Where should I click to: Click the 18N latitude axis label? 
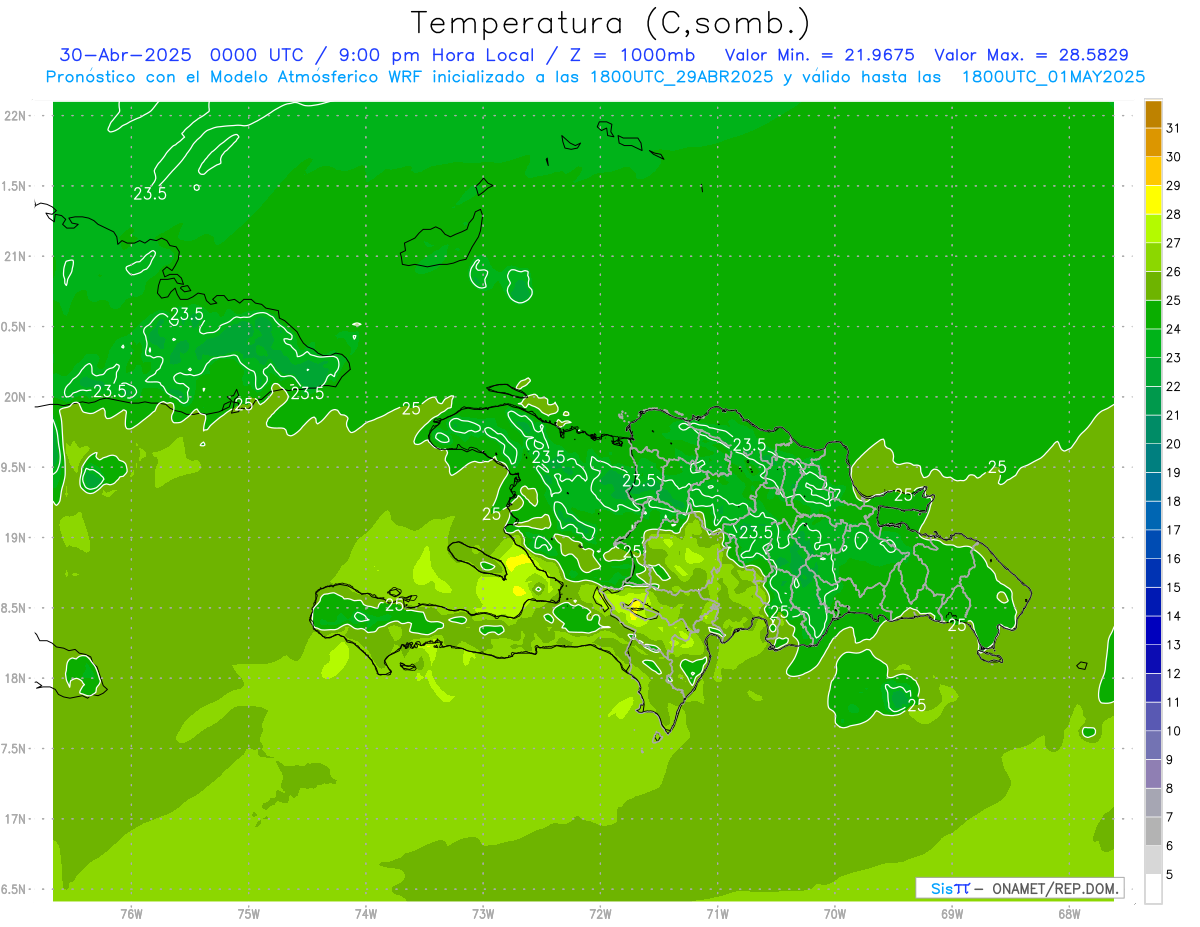click(x=17, y=678)
